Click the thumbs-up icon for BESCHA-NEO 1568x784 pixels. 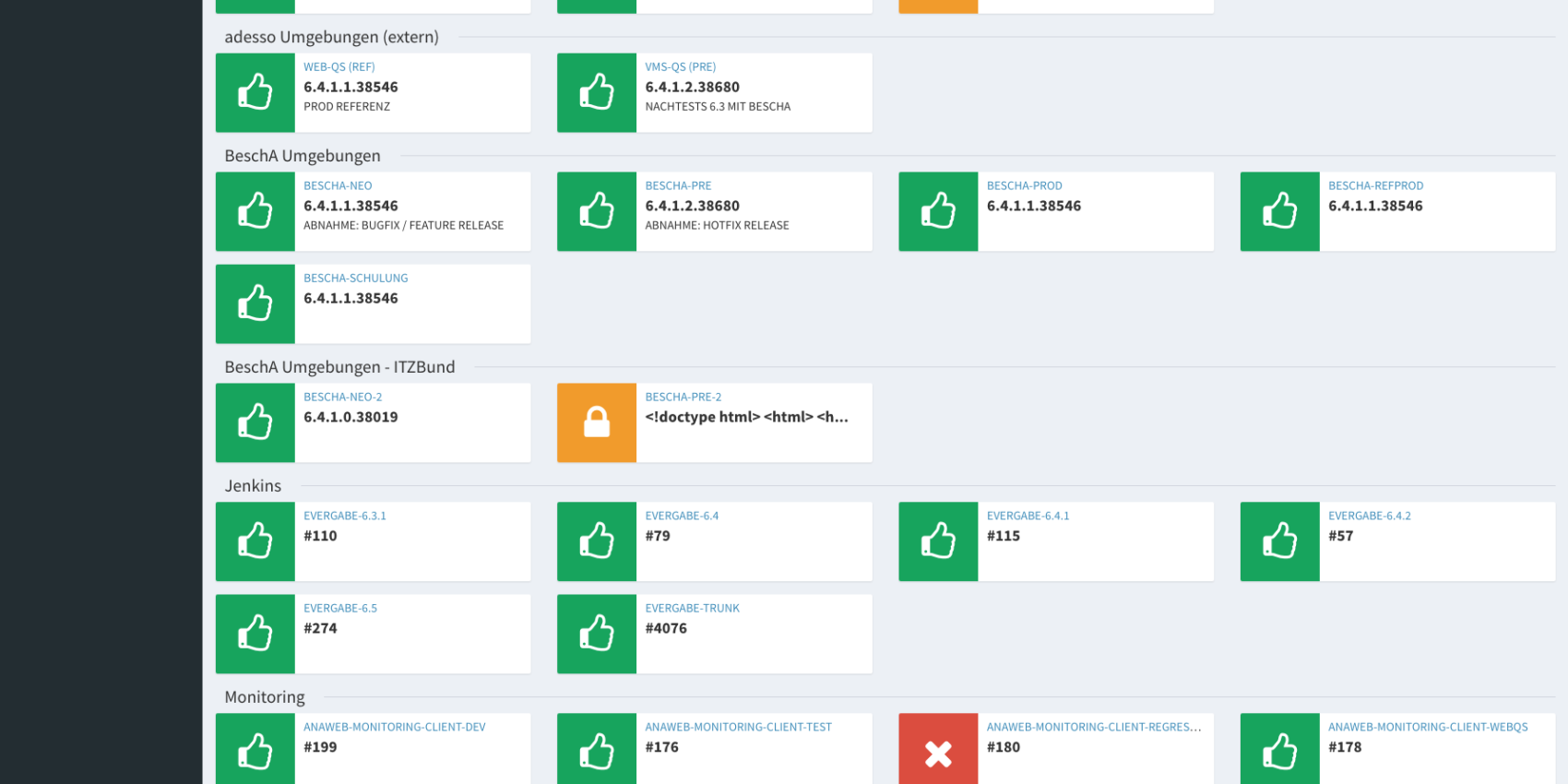point(255,211)
